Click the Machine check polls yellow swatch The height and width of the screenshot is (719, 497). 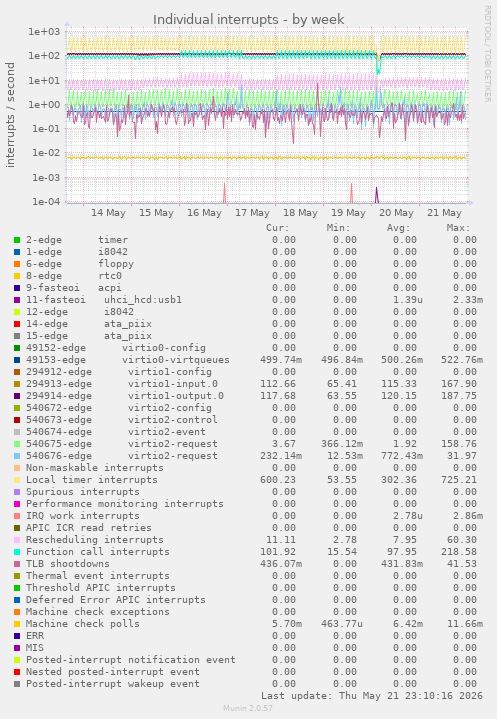click(x=17, y=624)
